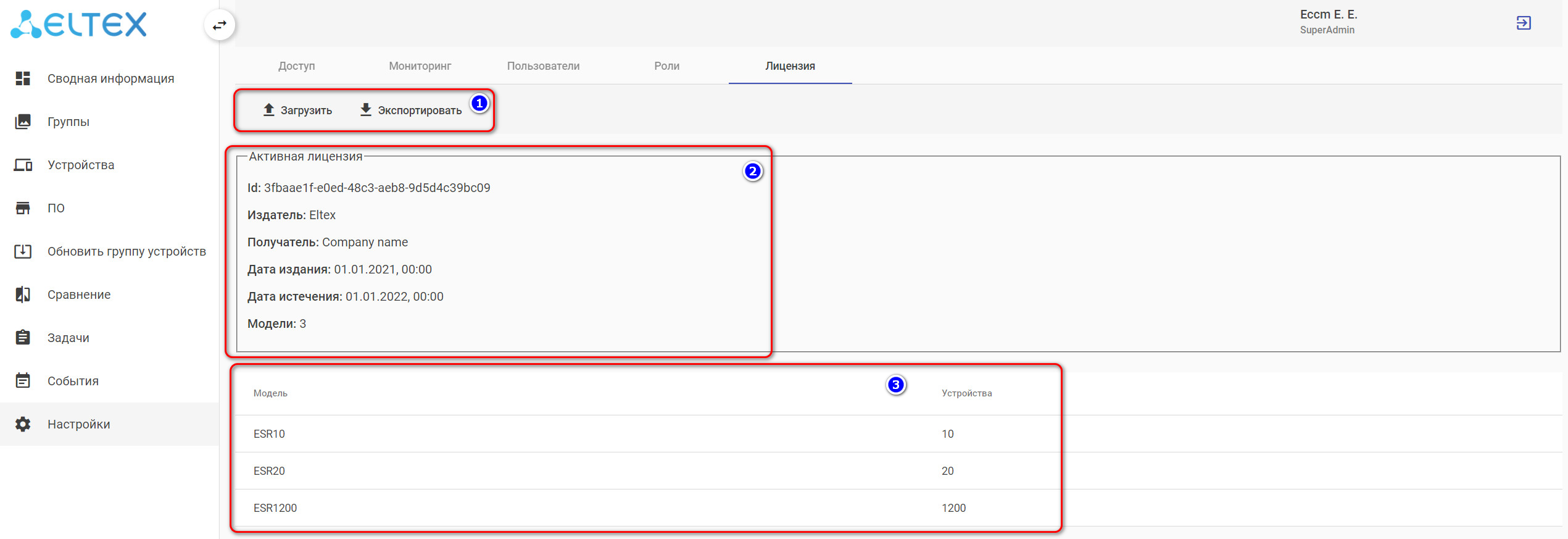Click the Загрузить license button

tap(297, 110)
